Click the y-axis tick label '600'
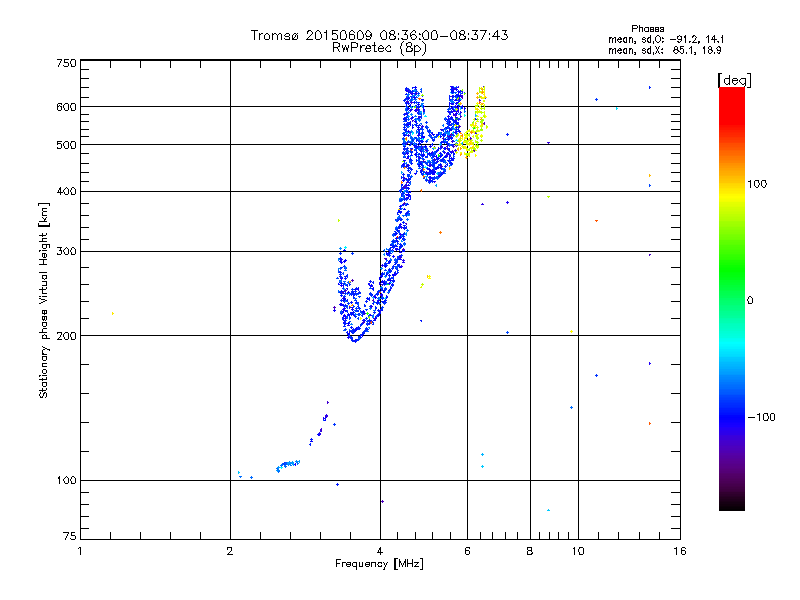 click(66, 107)
